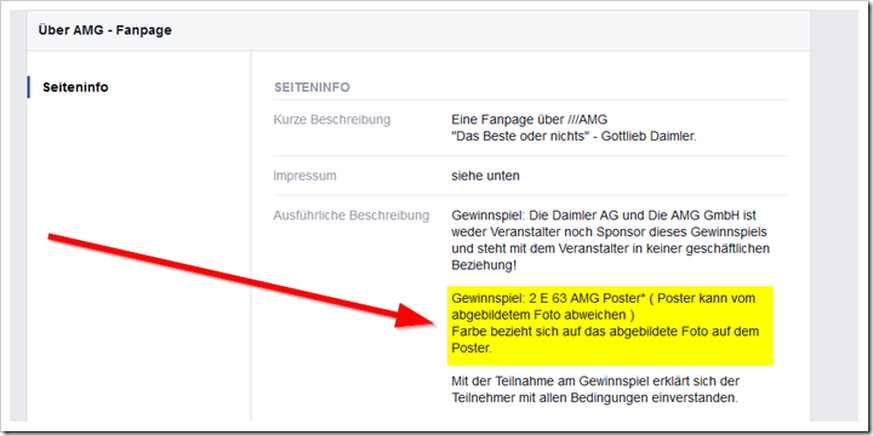
Task: Select the Seiteninfo sidebar tab
Action: click(75, 87)
